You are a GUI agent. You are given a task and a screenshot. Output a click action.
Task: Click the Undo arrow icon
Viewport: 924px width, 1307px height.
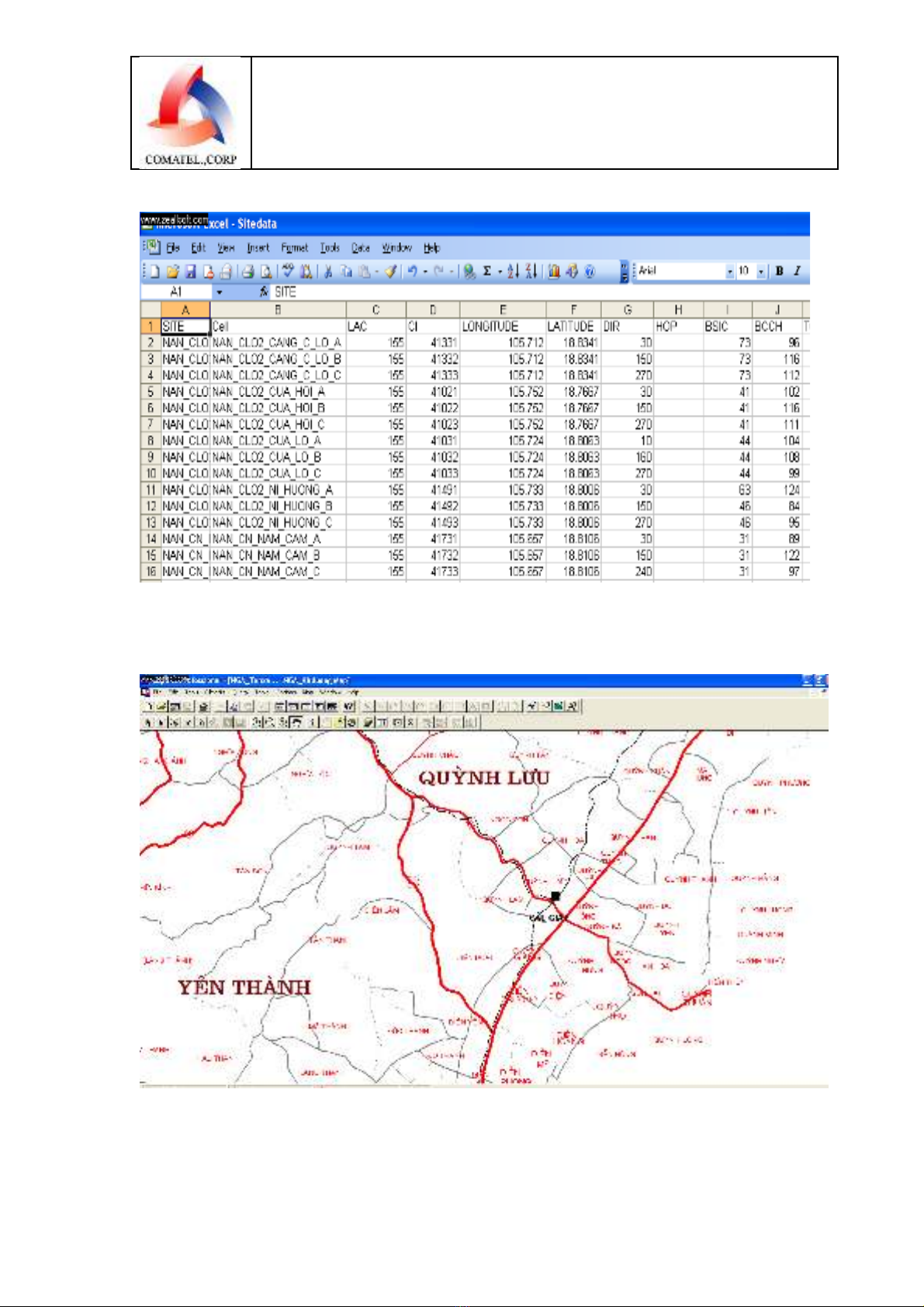[x=413, y=271]
